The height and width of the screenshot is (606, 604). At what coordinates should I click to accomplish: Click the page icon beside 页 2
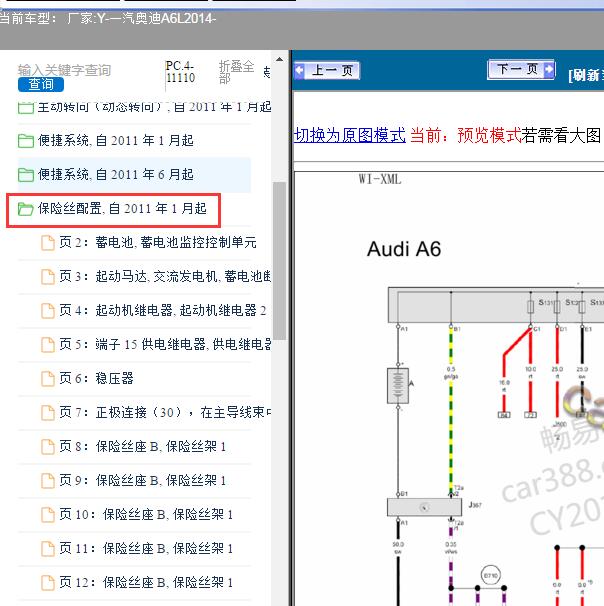(x=48, y=243)
